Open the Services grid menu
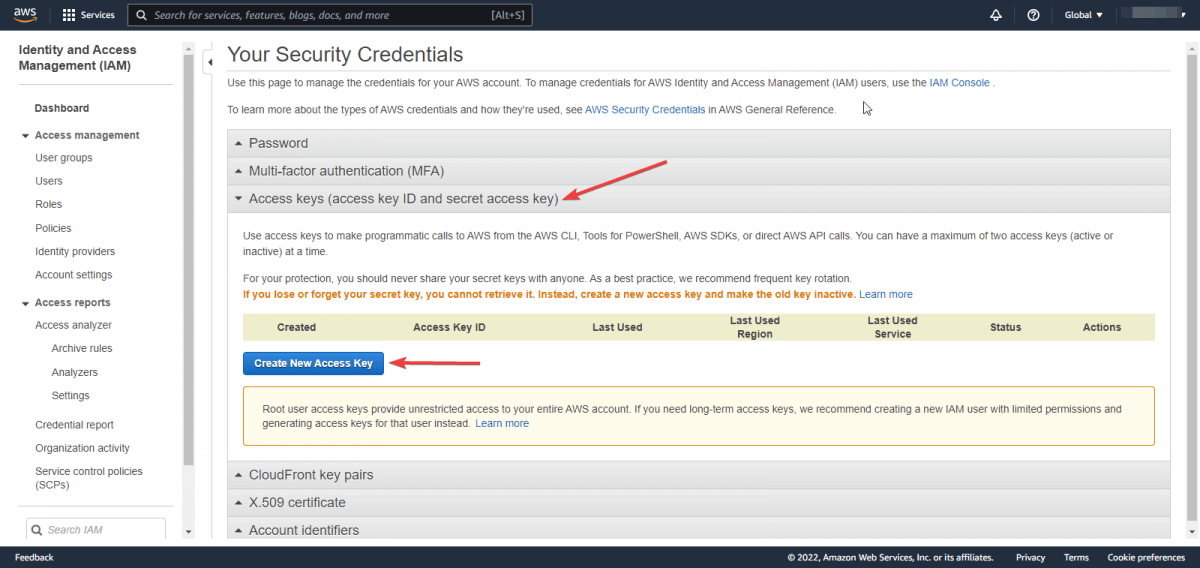This screenshot has width=1200, height=568. point(88,15)
